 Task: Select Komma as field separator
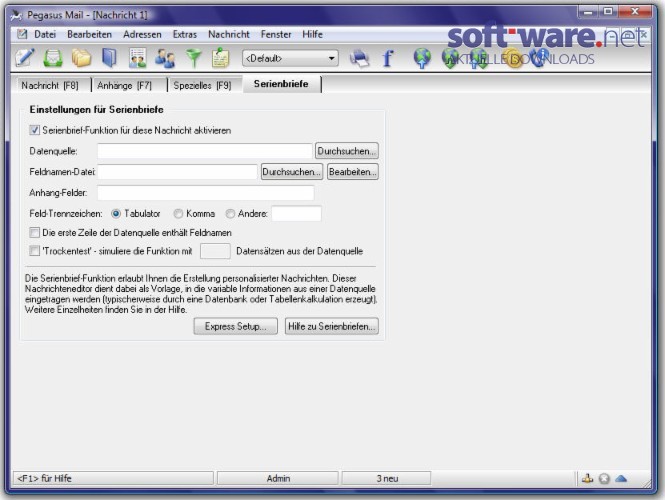click(178, 214)
